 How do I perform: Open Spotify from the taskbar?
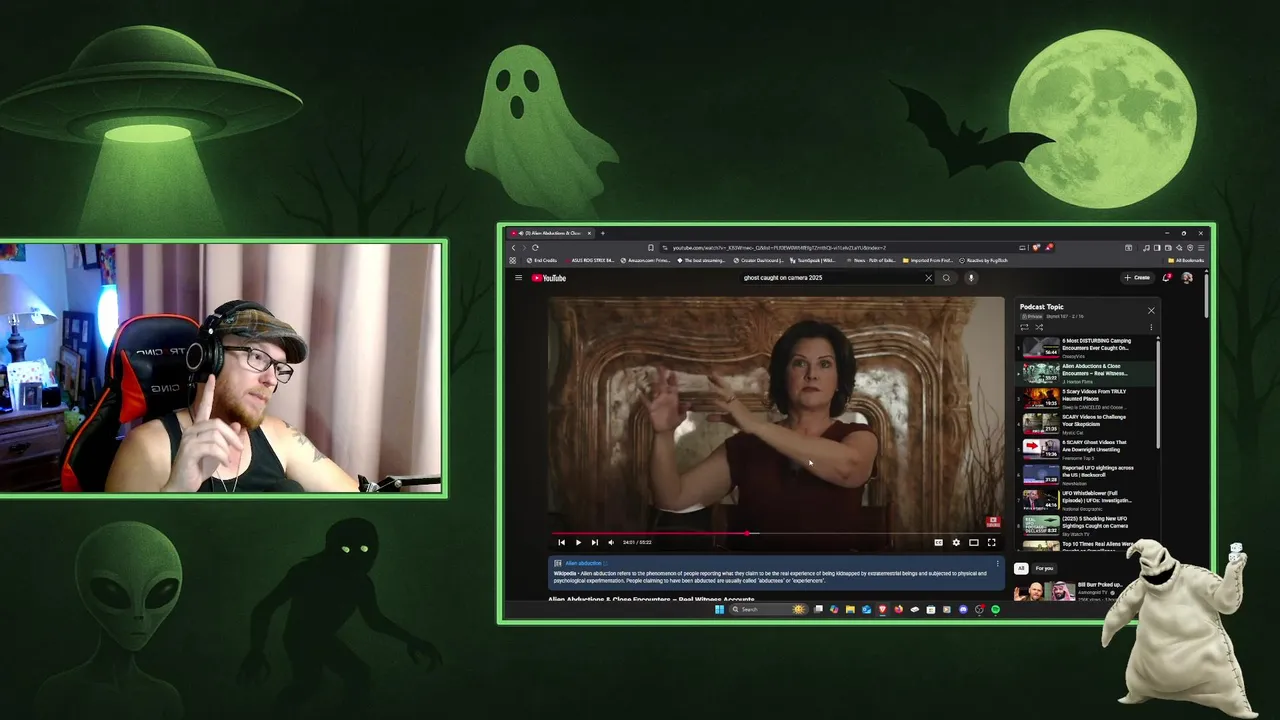995,609
